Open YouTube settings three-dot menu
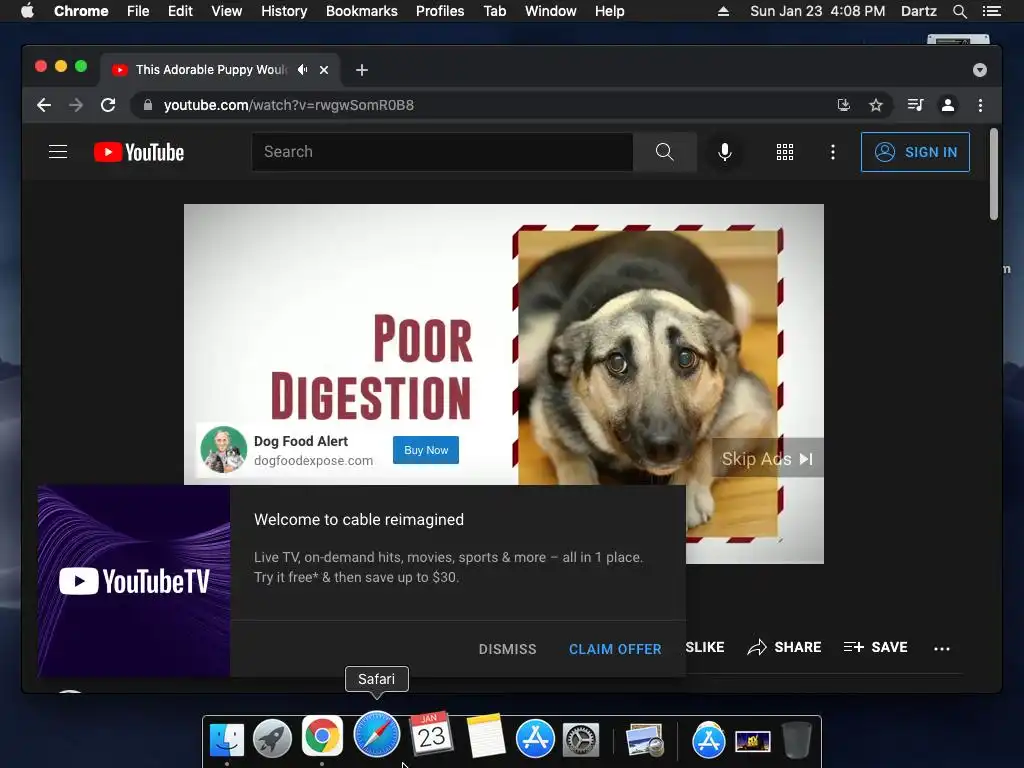Screen dimensions: 1024x768 click(x=833, y=152)
